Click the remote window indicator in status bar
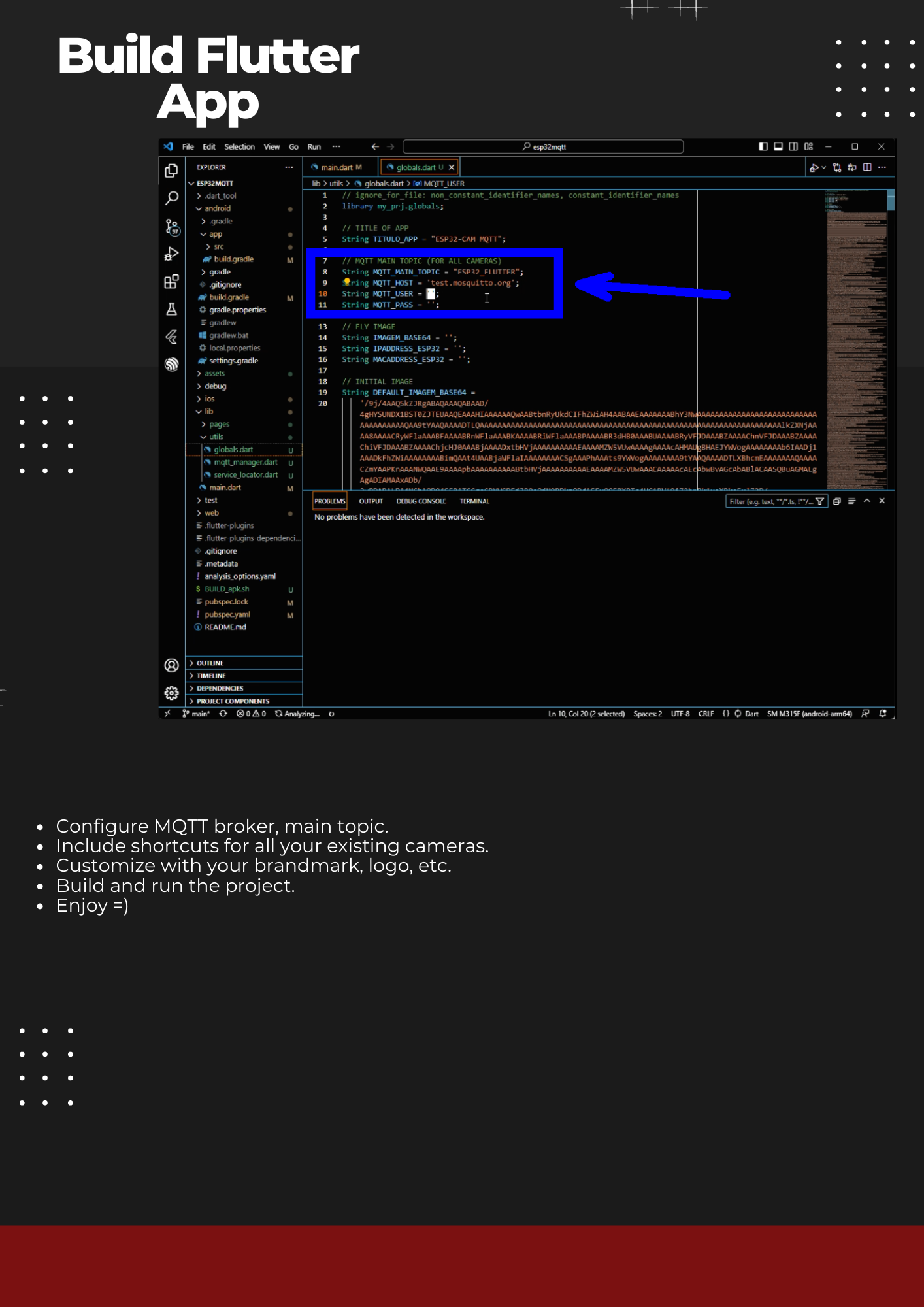The width and height of the screenshot is (924, 1307). [x=168, y=714]
